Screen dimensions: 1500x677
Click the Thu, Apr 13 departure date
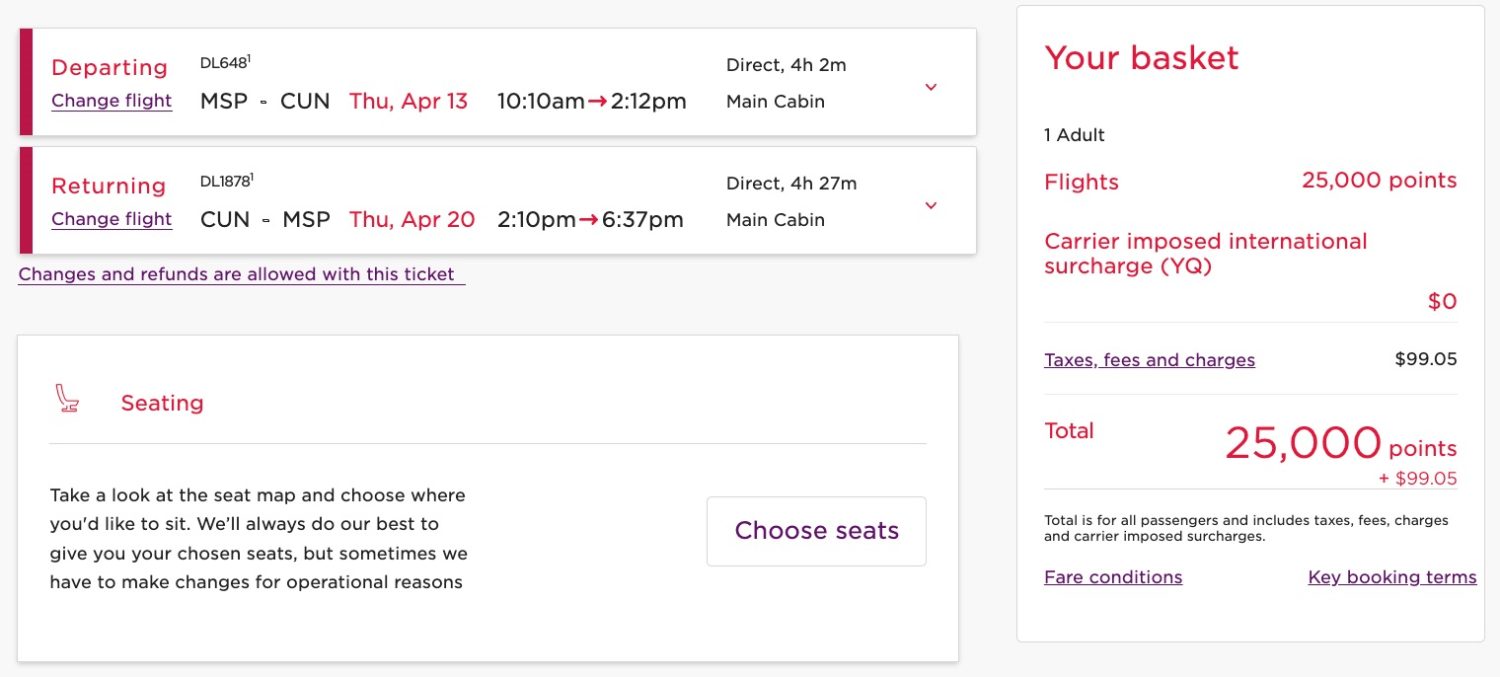click(408, 102)
